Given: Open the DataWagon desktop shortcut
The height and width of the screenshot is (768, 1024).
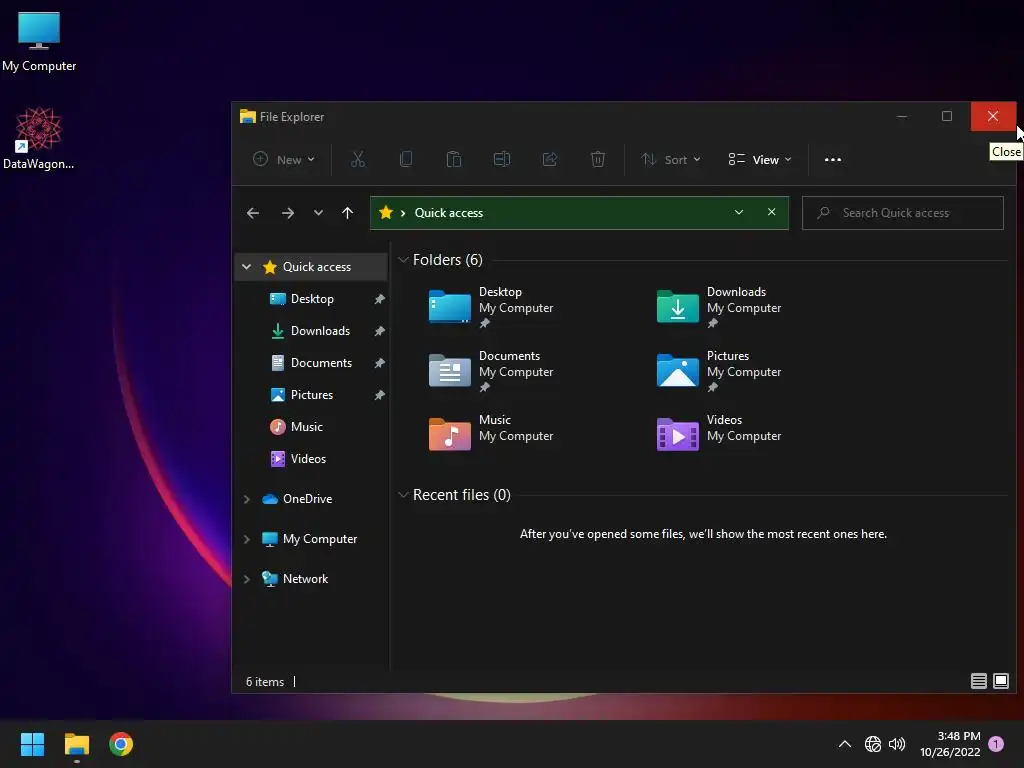Looking at the screenshot, I should point(39,138).
